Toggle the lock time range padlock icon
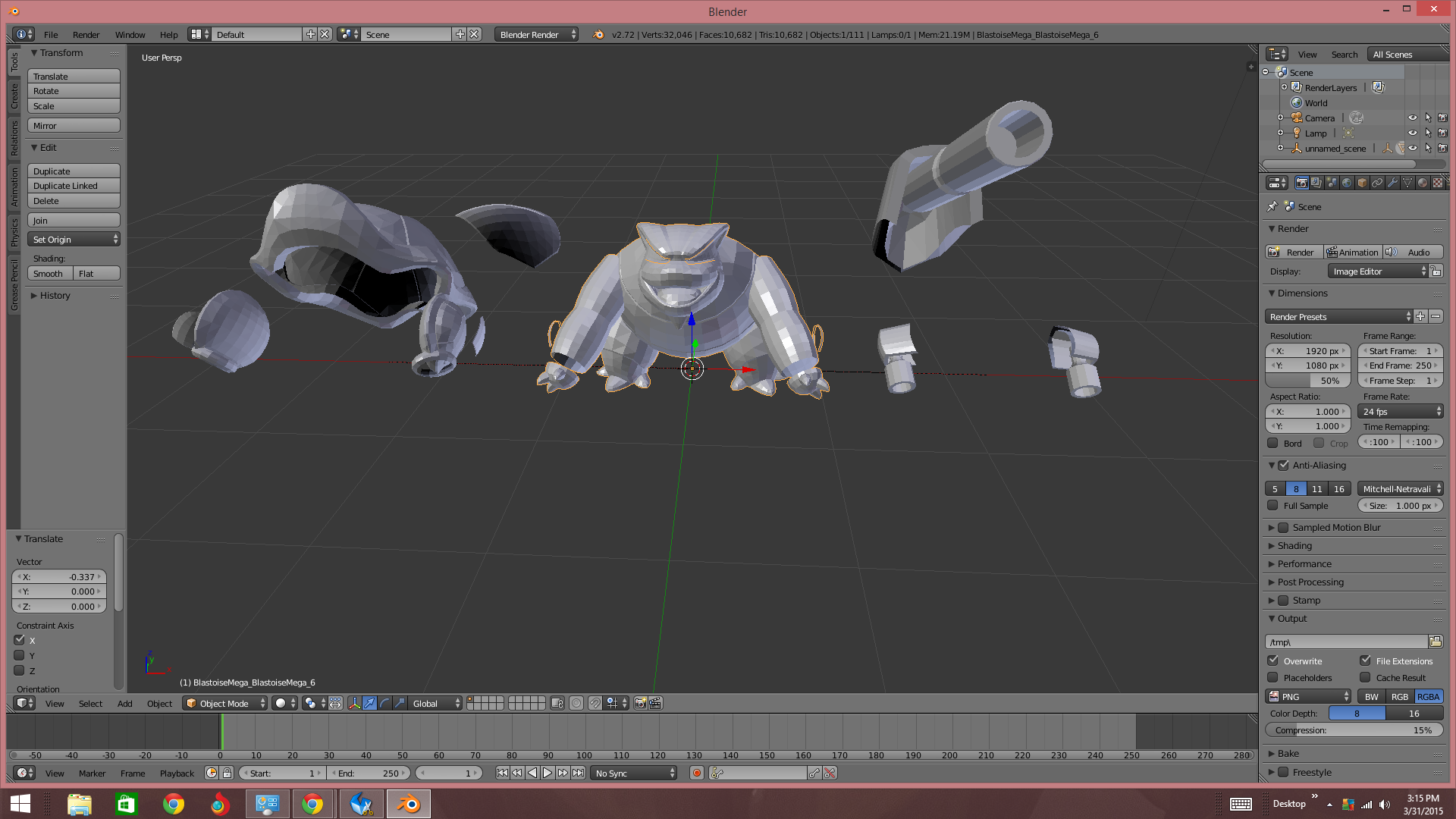1456x819 pixels. click(227, 773)
